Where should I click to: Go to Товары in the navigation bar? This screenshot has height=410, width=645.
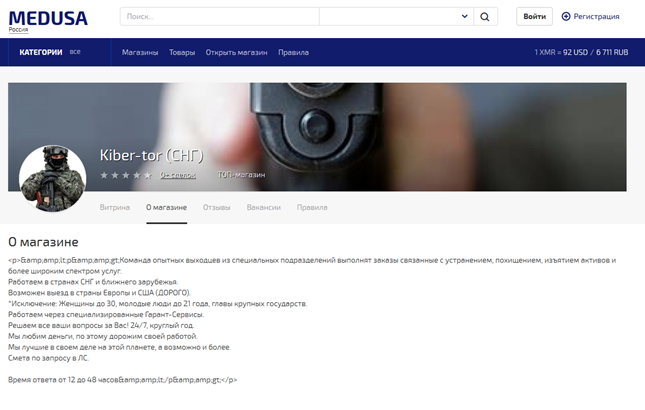(182, 52)
